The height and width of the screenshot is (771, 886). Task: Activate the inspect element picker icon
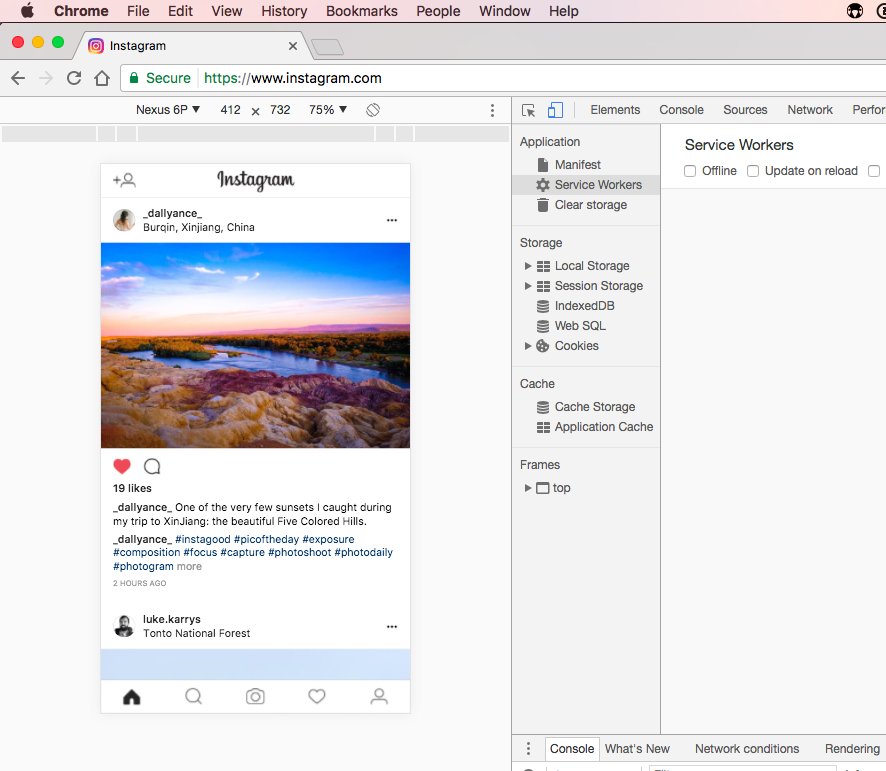pyautogui.click(x=528, y=110)
